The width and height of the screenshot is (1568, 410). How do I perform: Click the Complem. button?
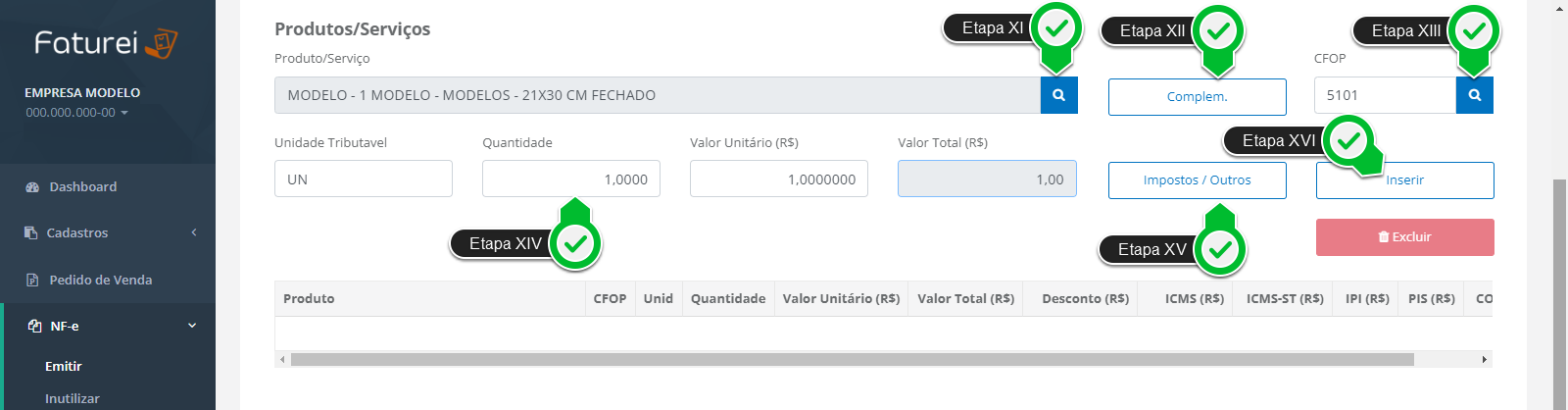[1197, 97]
